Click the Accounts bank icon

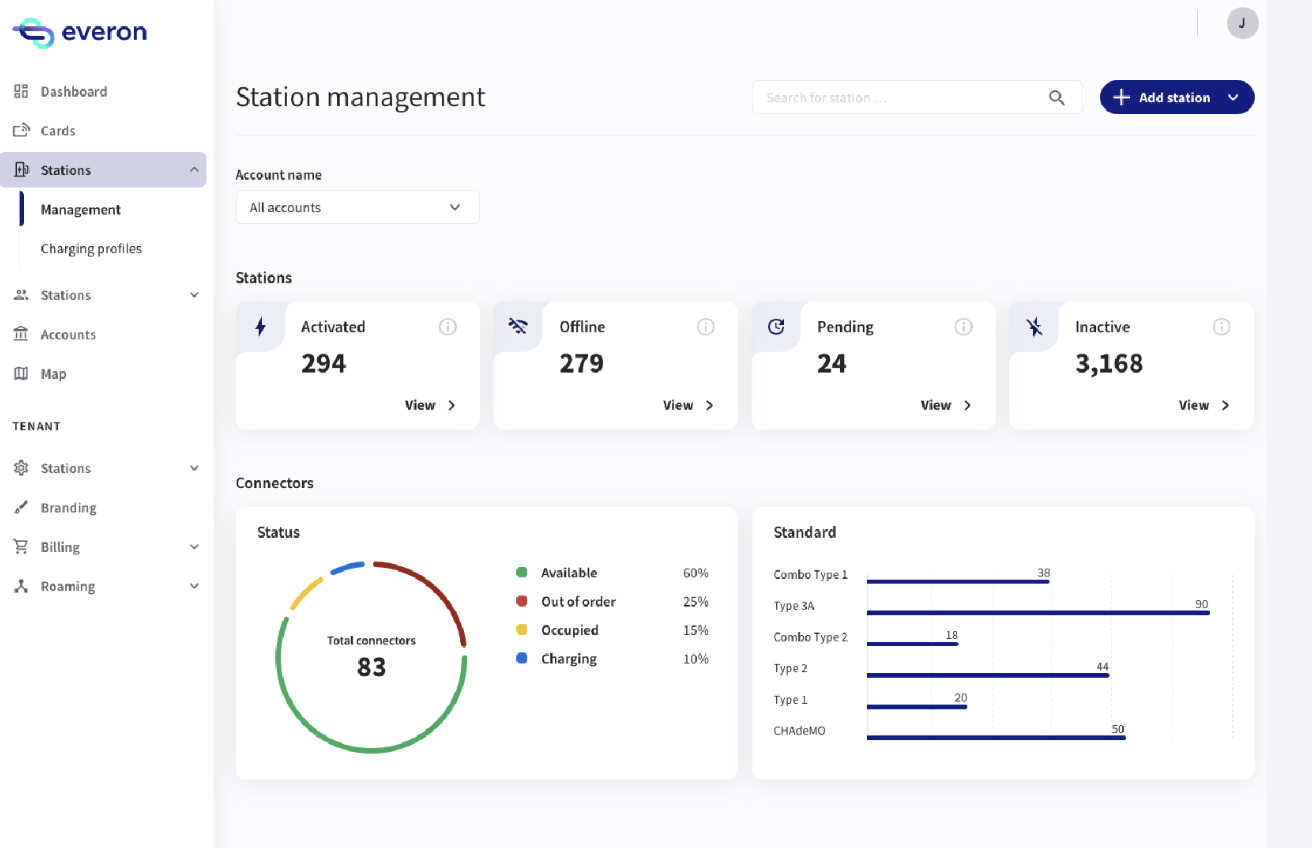point(21,334)
